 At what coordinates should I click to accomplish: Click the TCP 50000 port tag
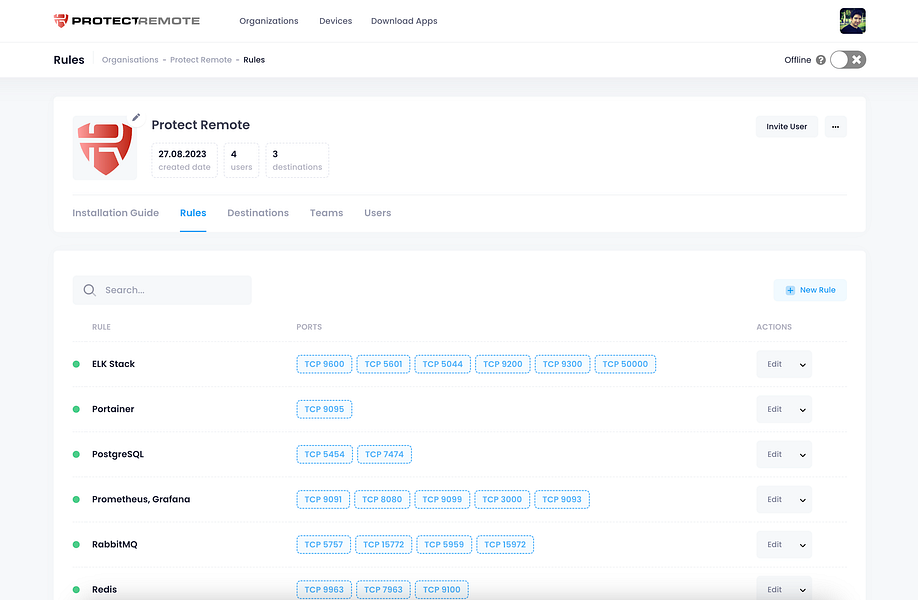[625, 364]
